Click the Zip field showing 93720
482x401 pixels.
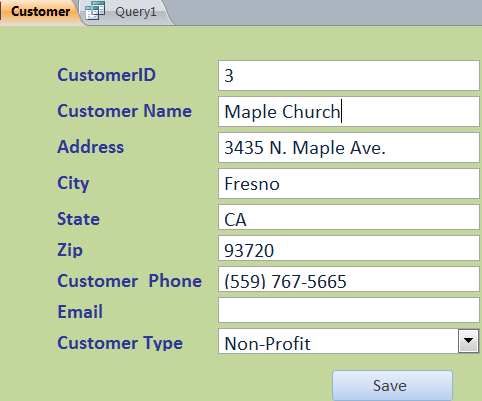(349, 248)
